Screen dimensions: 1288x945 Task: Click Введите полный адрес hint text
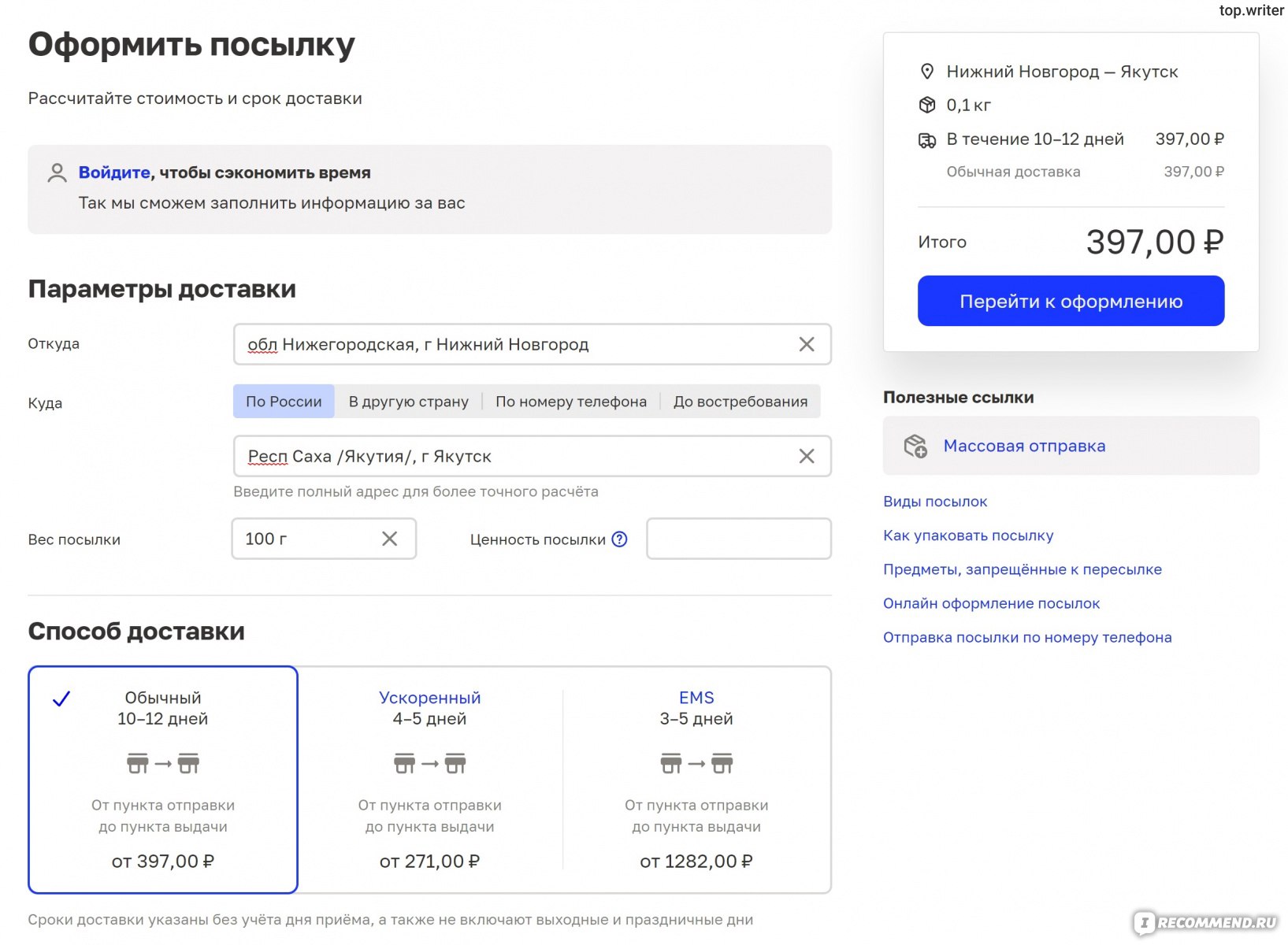[x=416, y=491]
